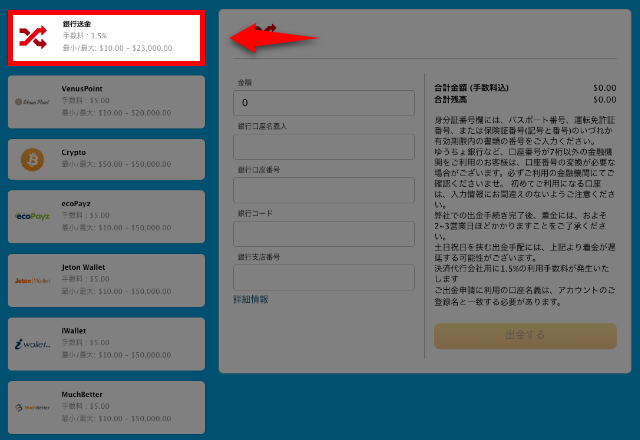
Task: Click the ecoPayz logo icon
Action: tap(33, 216)
